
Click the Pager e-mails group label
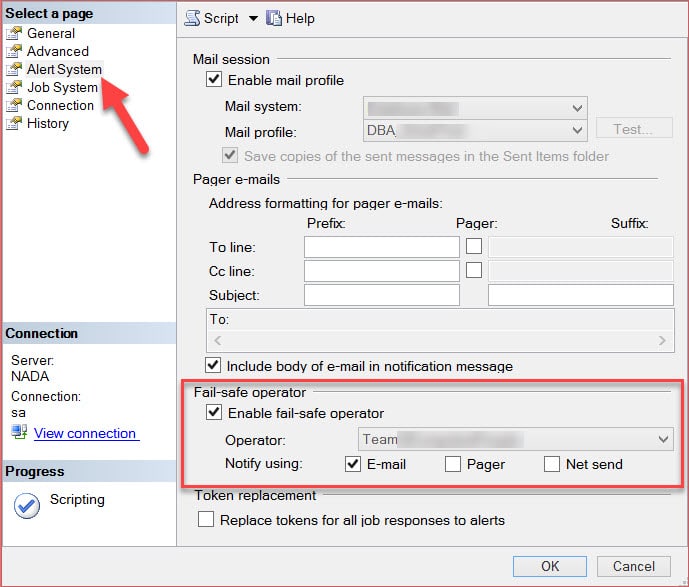coord(236,180)
